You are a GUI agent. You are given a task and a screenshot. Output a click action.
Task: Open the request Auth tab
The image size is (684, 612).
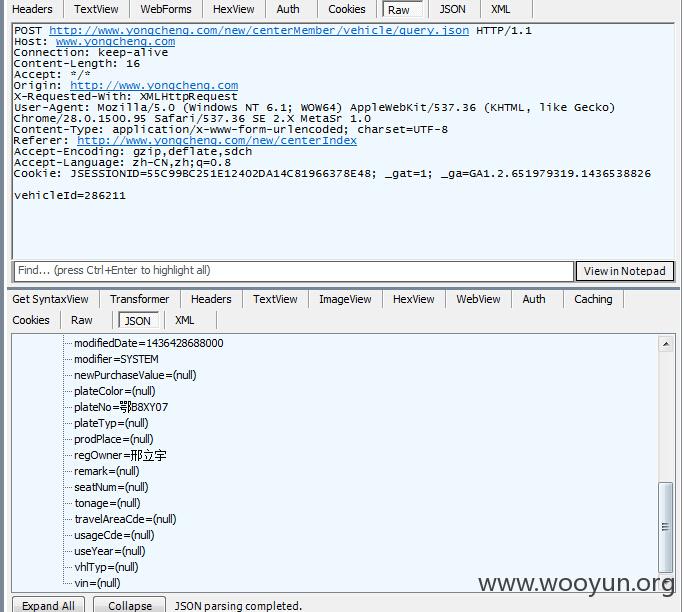(288, 9)
